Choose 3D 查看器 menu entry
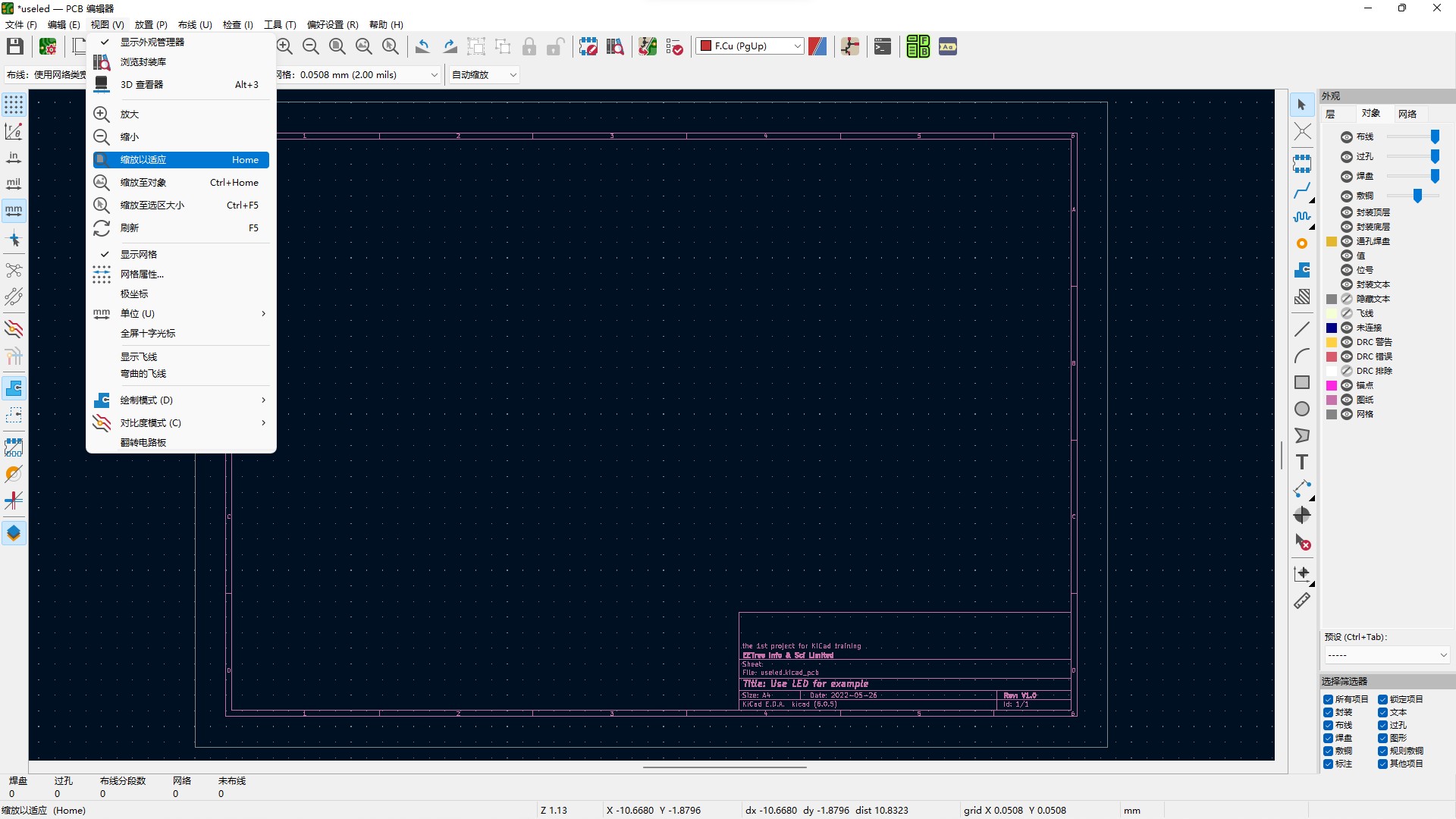 (x=181, y=84)
